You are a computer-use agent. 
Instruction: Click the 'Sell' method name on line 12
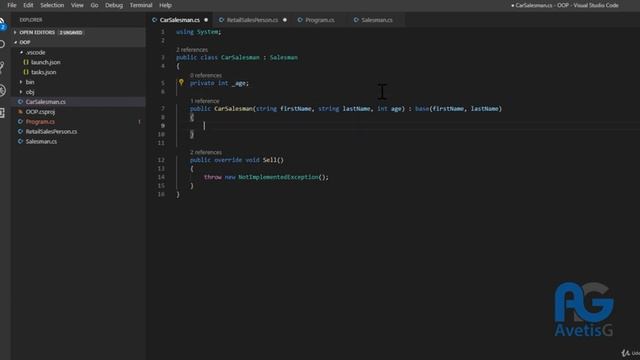point(269,160)
